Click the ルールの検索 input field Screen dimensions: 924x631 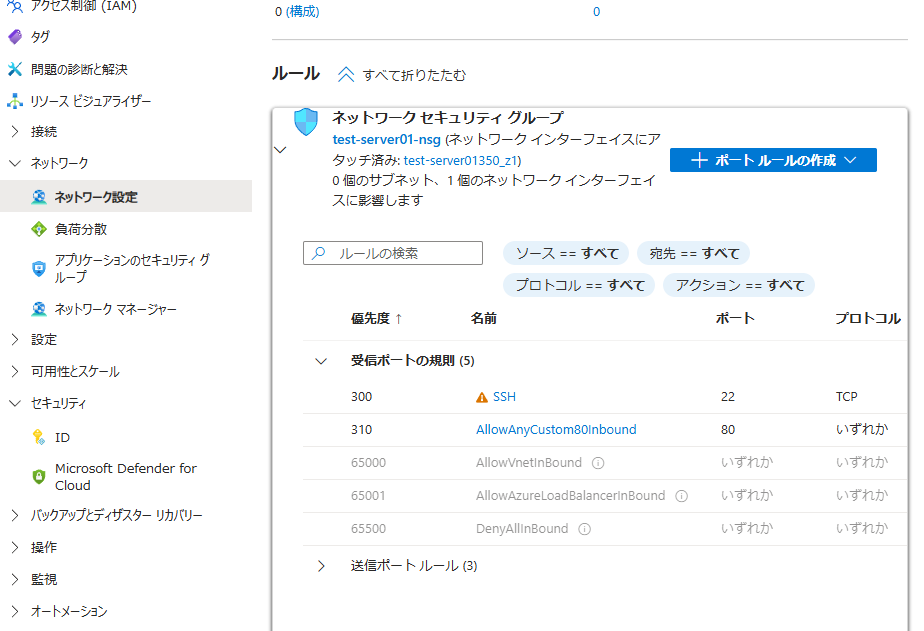[393, 253]
